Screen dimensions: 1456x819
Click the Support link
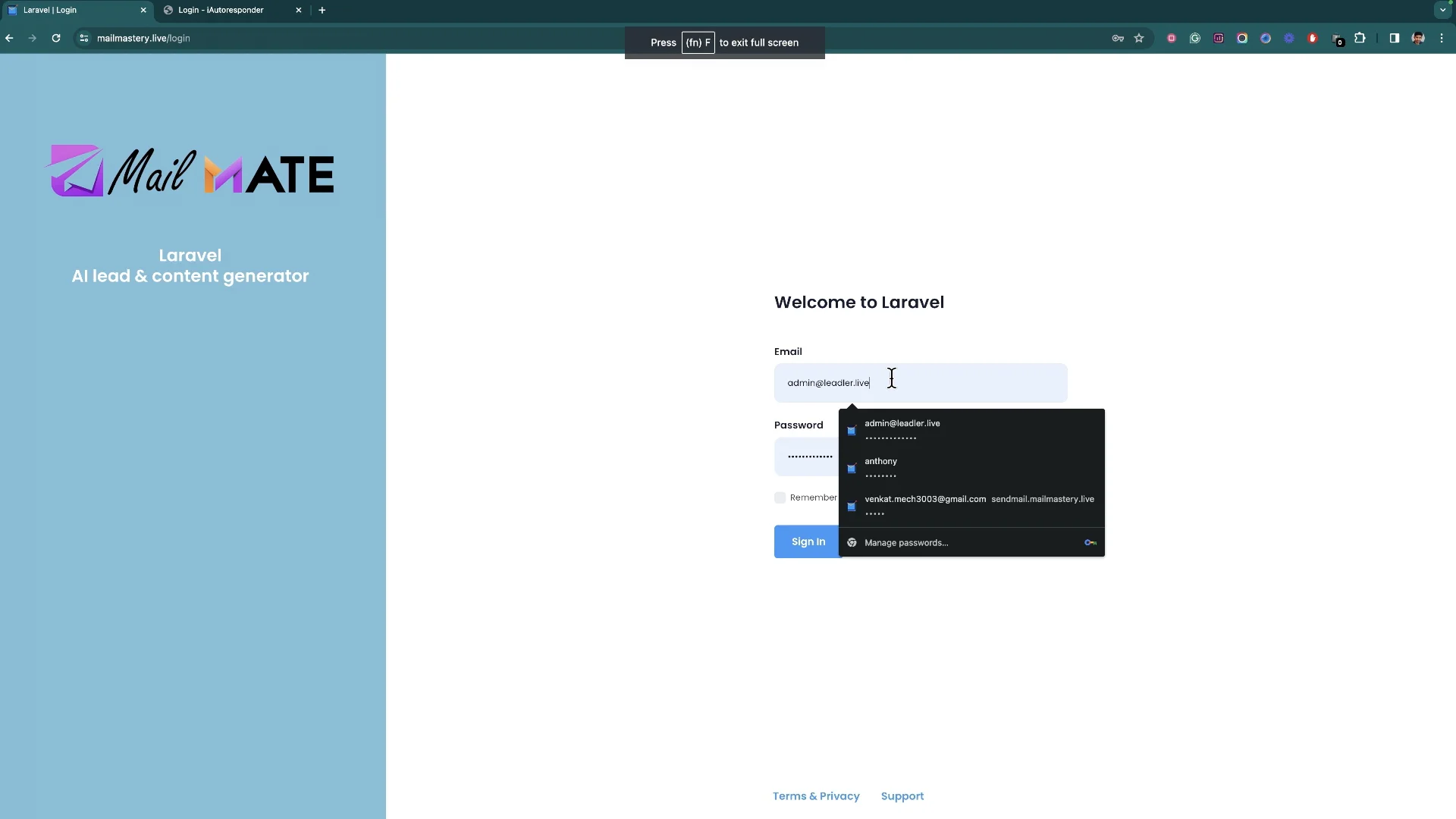(x=902, y=796)
